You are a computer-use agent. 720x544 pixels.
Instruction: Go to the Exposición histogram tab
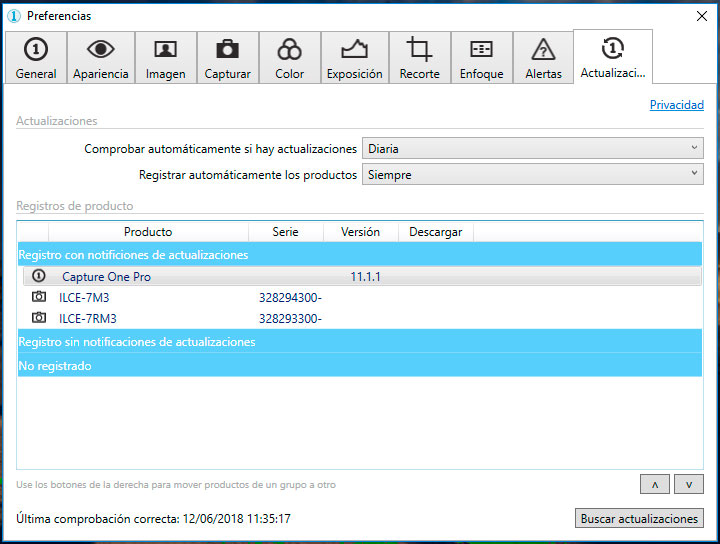[x=354, y=58]
